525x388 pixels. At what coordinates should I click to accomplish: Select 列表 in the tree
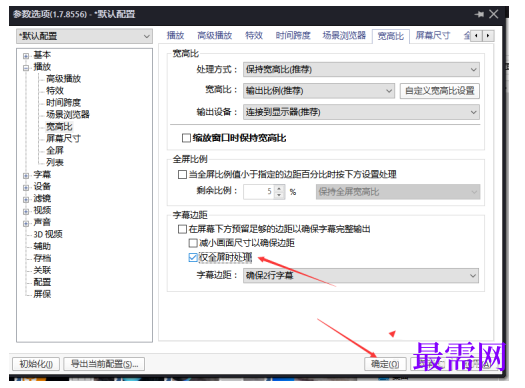[55, 162]
